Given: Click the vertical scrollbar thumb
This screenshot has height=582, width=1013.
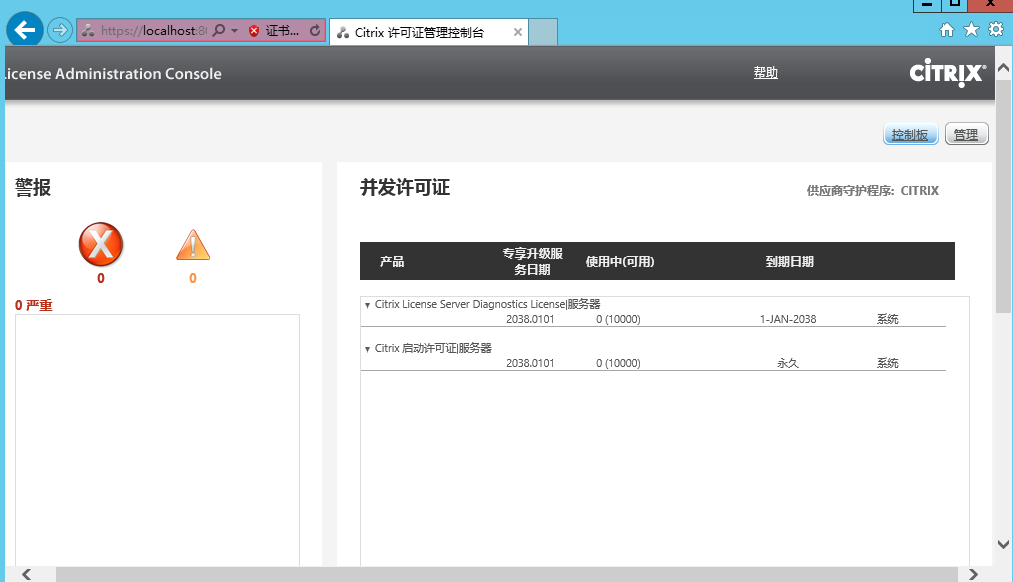Looking at the screenshot, I should pyautogui.click(x=1003, y=197).
